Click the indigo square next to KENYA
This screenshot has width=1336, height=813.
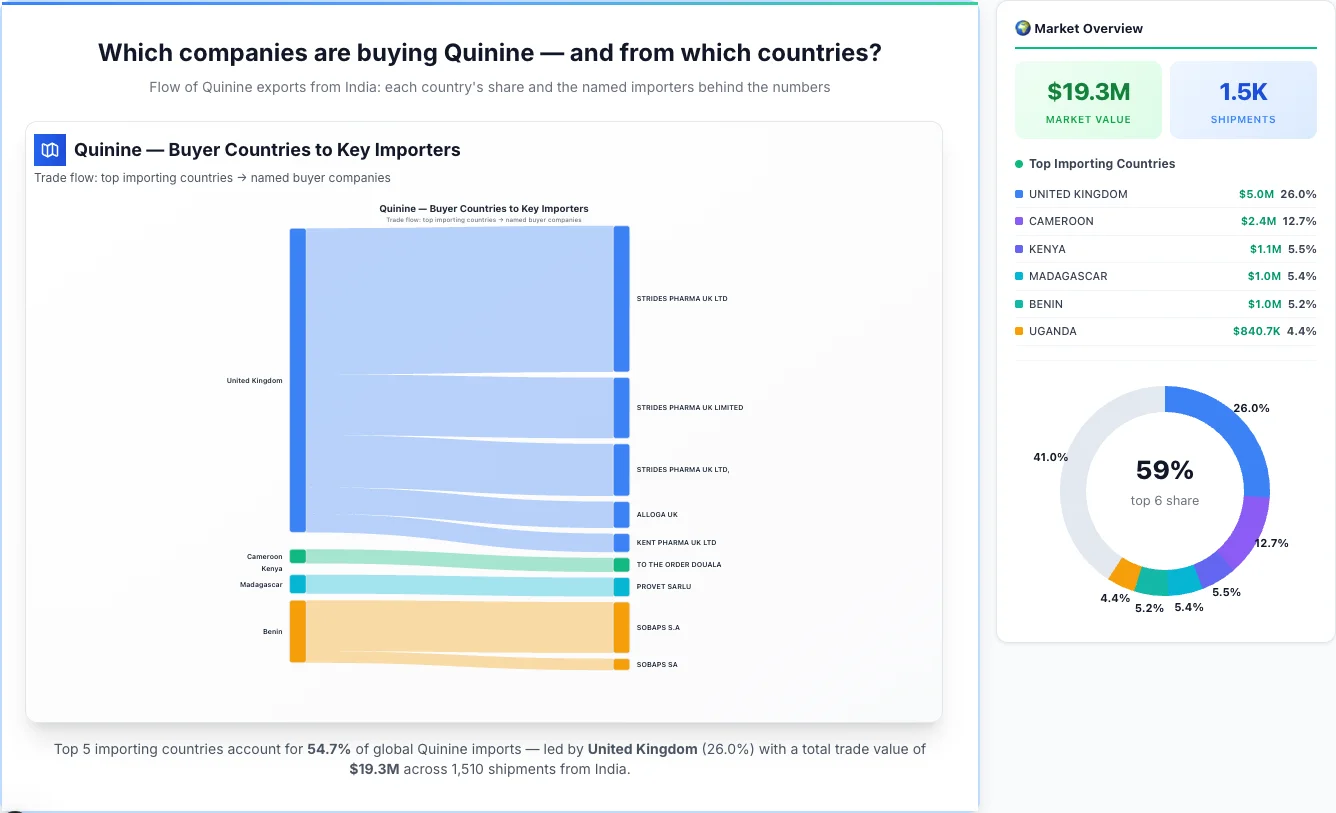(1019, 249)
